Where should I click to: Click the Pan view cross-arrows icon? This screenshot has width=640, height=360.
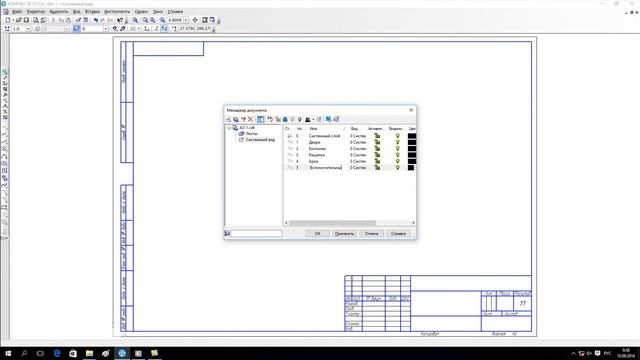click(x=195, y=20)
